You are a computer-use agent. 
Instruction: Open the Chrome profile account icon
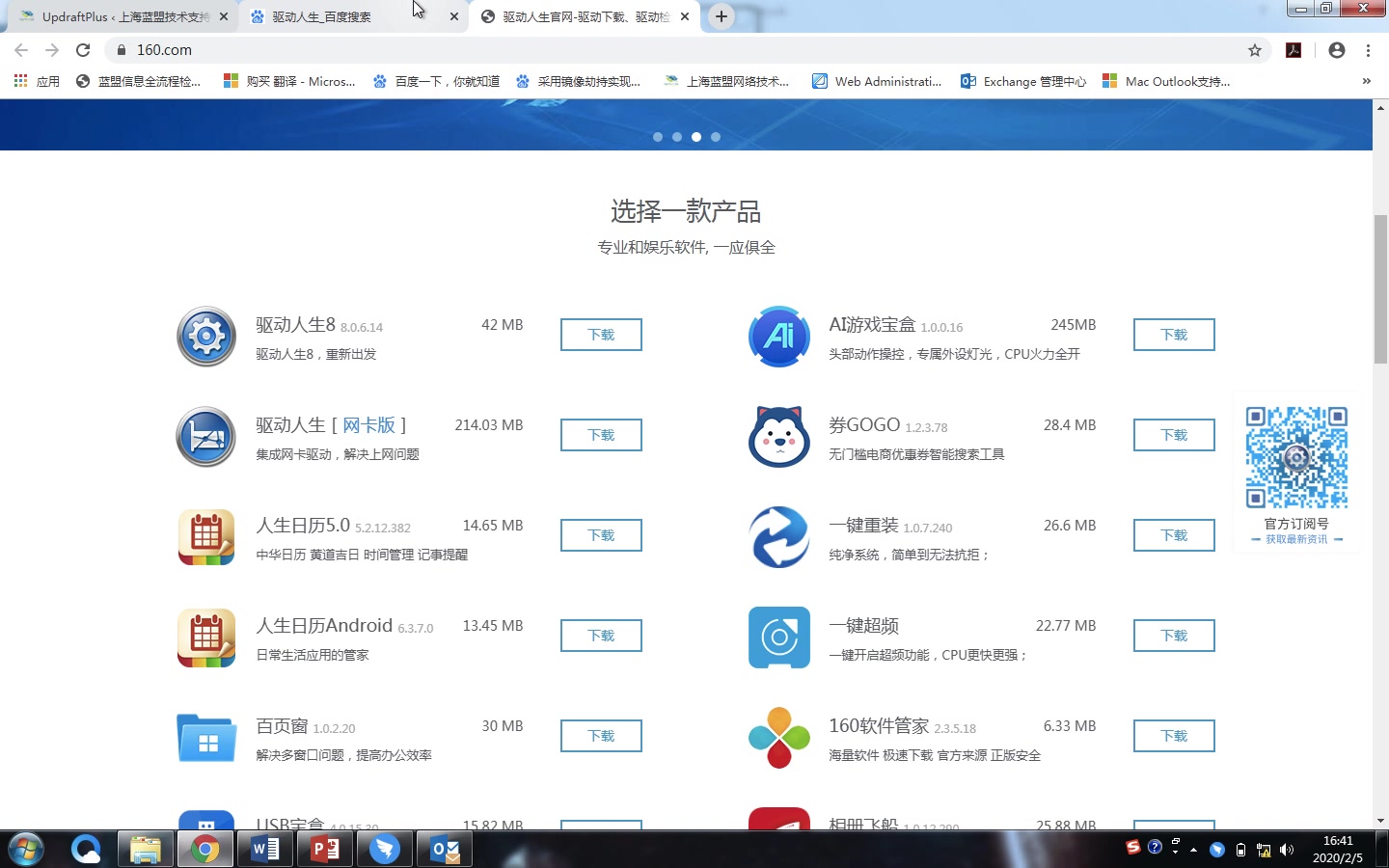tap(1336, 50)
